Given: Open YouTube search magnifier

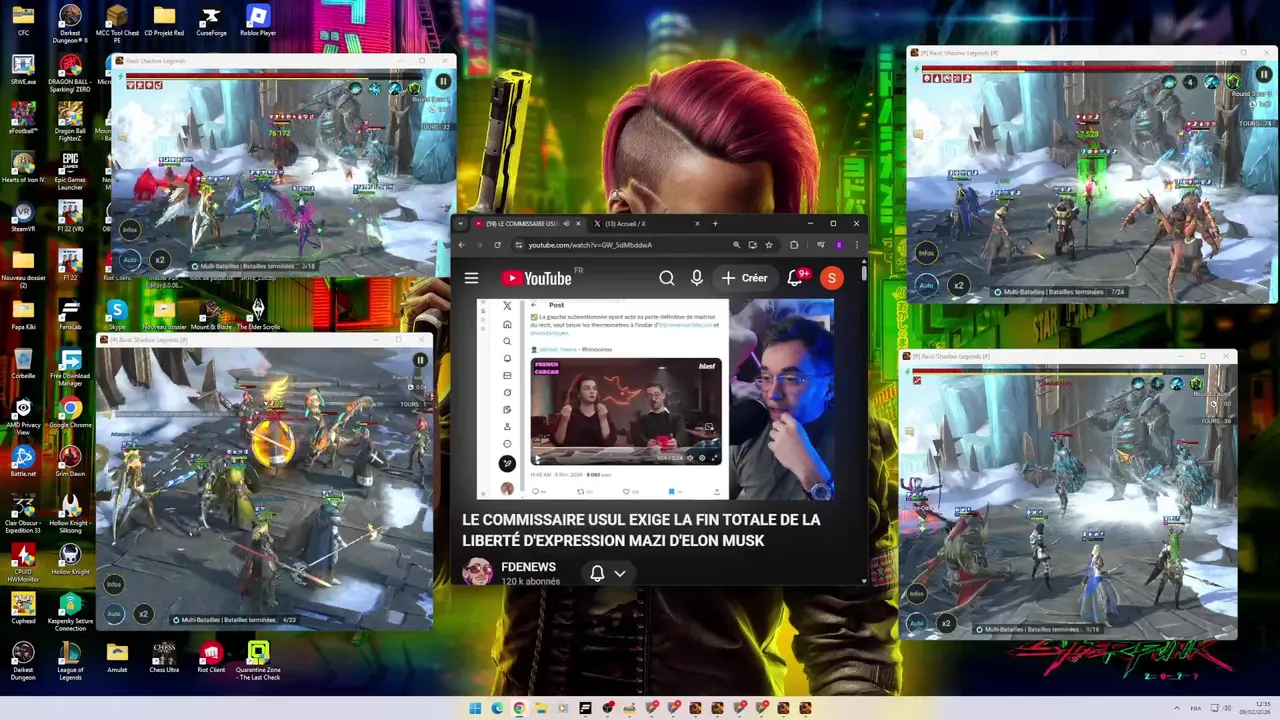Looking at the screenshot, I should tap(667, 278).
